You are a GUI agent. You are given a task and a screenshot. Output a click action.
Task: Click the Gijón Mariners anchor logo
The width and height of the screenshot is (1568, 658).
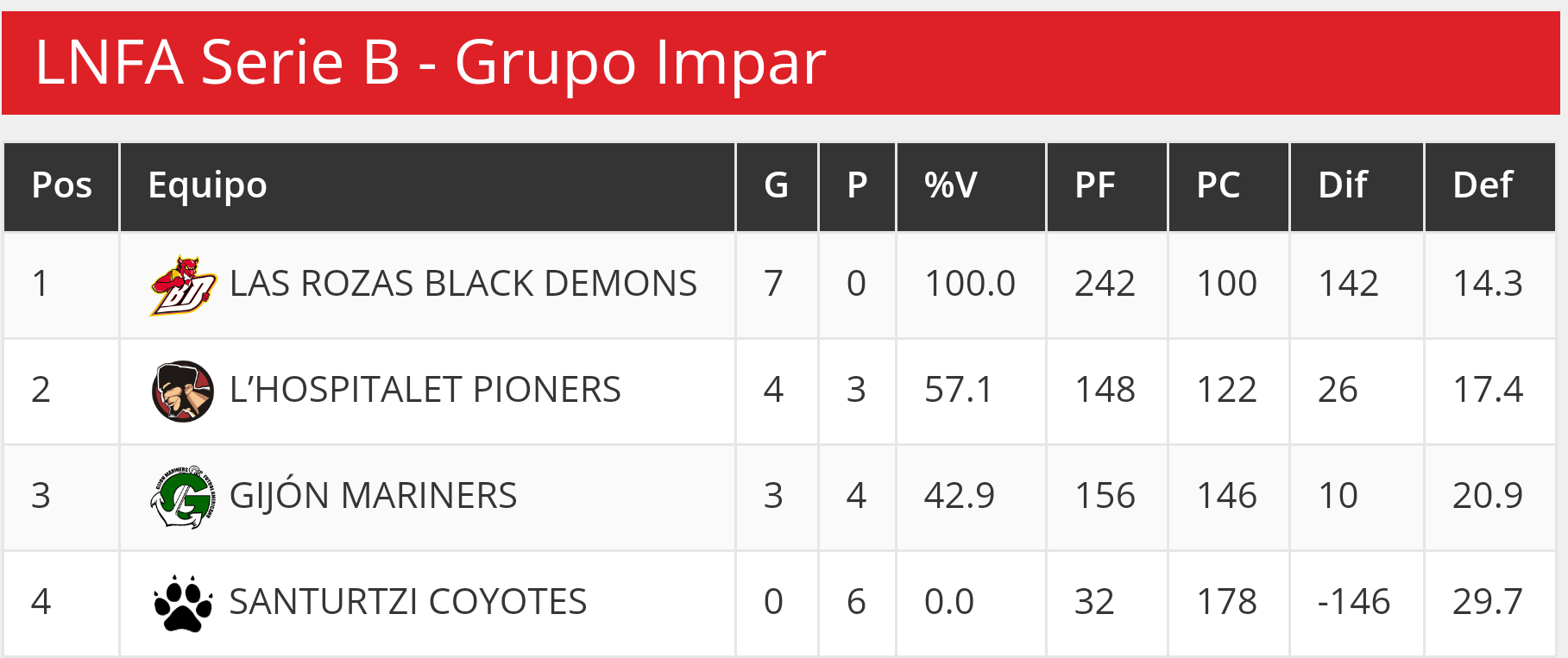(x=182, y=498)
